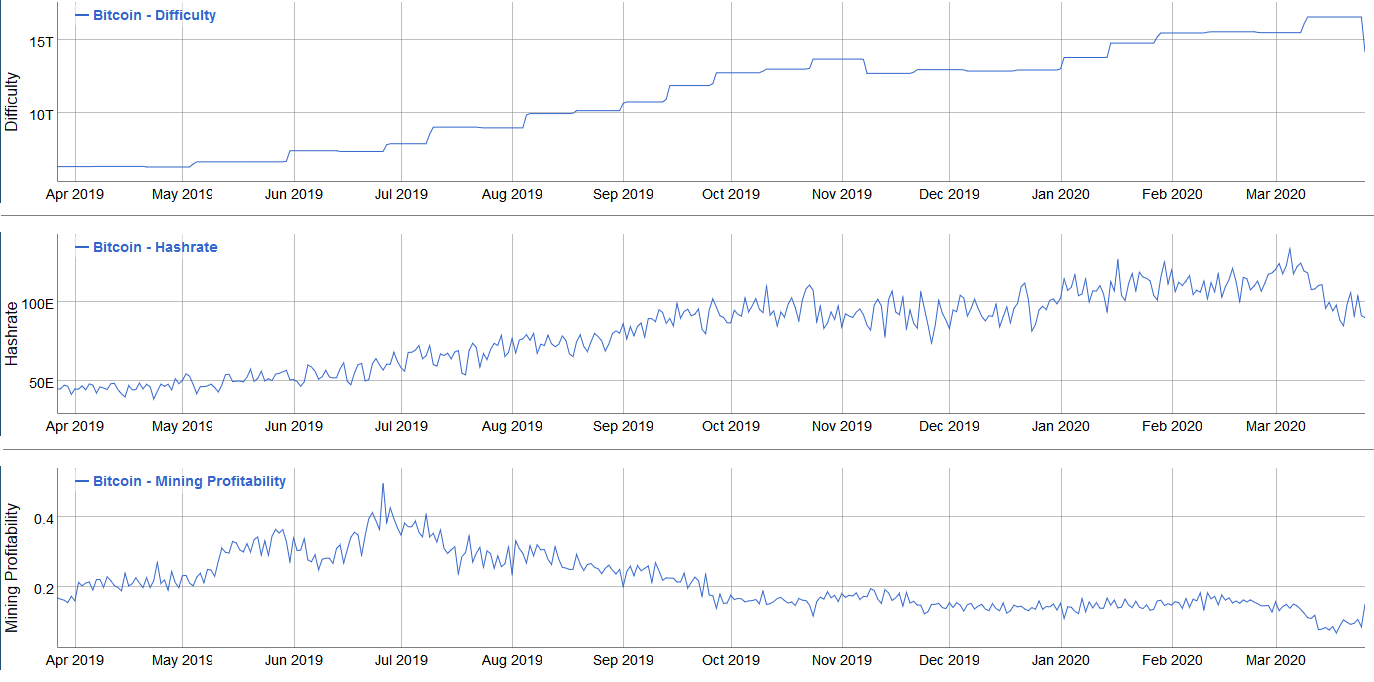Click Nov 2019 under the Mining Profitability chart
The width and height of the screenshot is (1374, 682).
tap(842, 660)
